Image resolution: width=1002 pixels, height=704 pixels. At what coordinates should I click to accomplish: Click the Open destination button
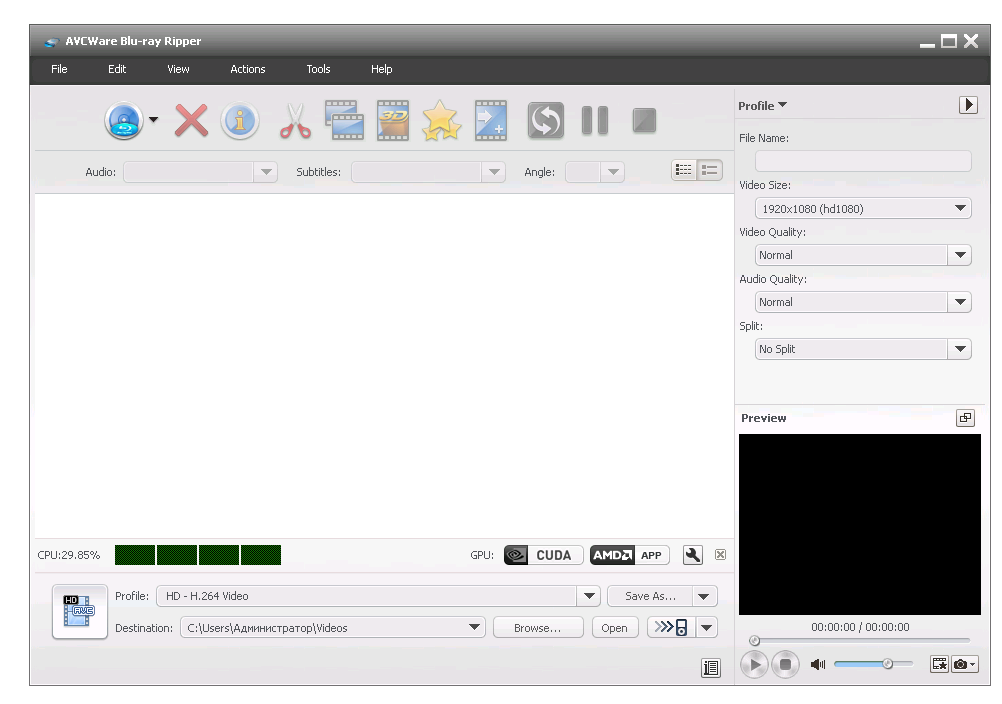coord(614,627)
